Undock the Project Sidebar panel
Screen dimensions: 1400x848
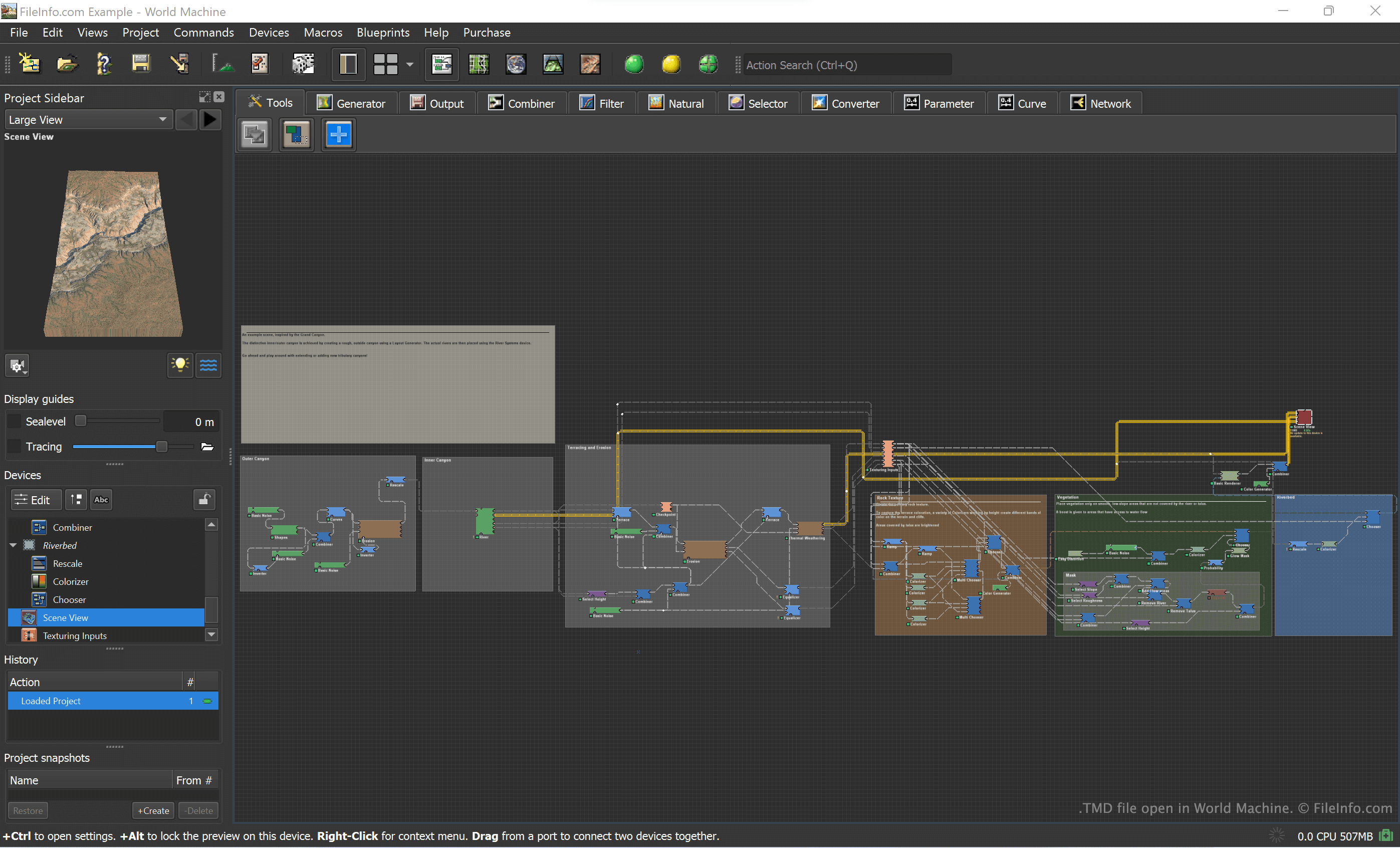[204, 97]
